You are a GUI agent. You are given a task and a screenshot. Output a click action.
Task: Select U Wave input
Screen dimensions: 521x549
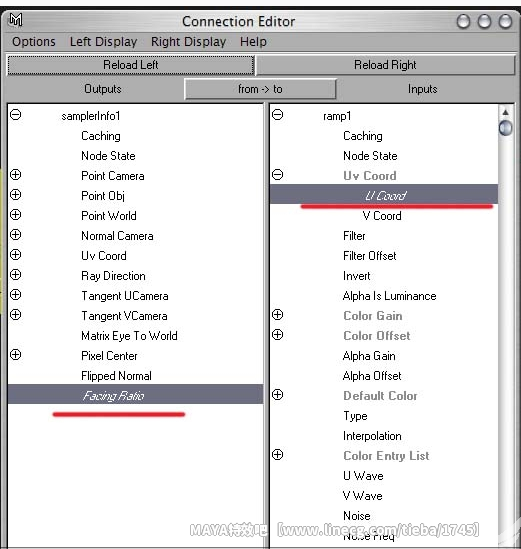(363, 476)
